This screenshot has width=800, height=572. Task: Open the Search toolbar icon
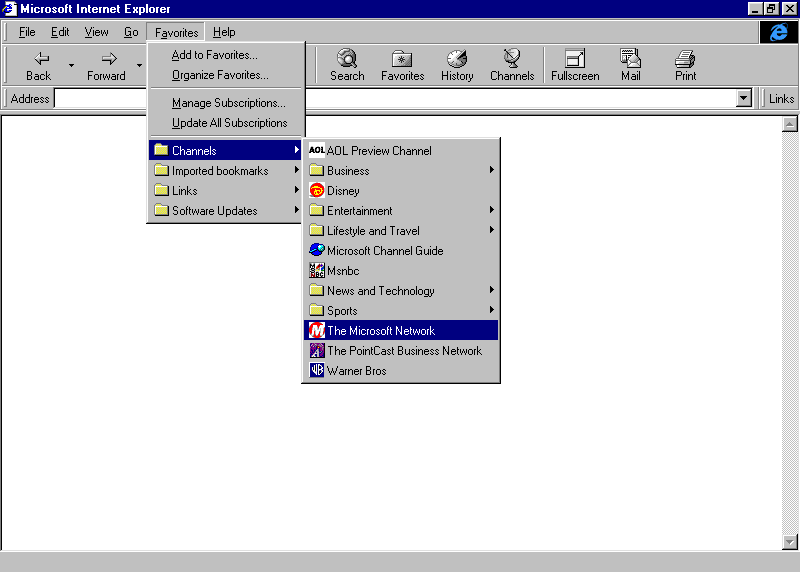(x=347, y=66)
